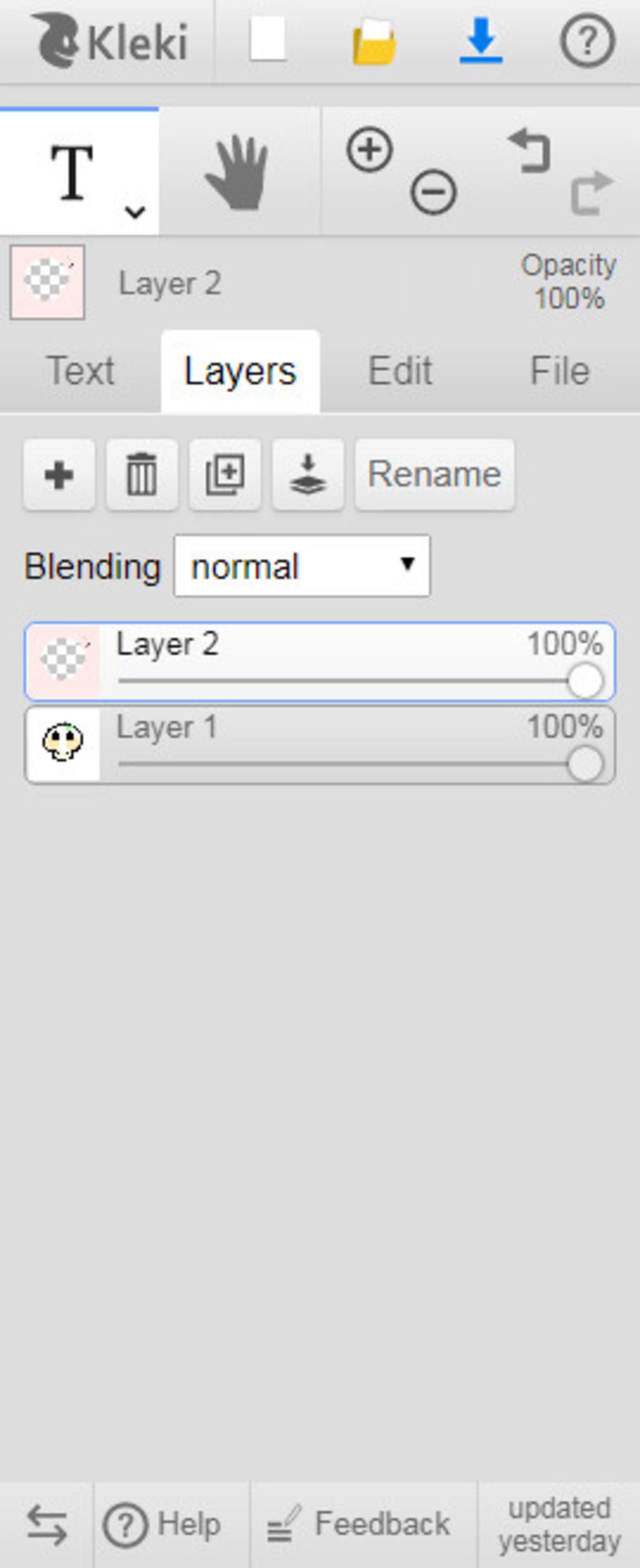Expand the Text tool chevron
Image resolution: width=640 pixels, height=1568 pixels.
tap(135, 212)
